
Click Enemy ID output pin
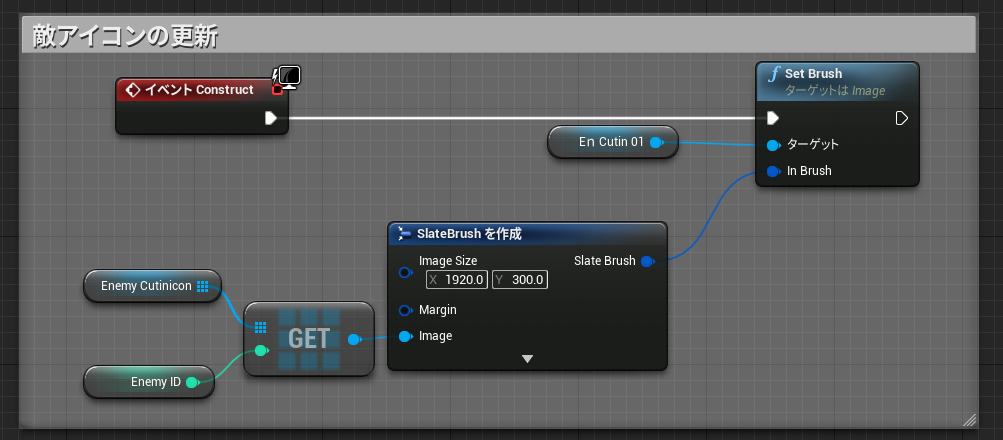coord(192,382)
